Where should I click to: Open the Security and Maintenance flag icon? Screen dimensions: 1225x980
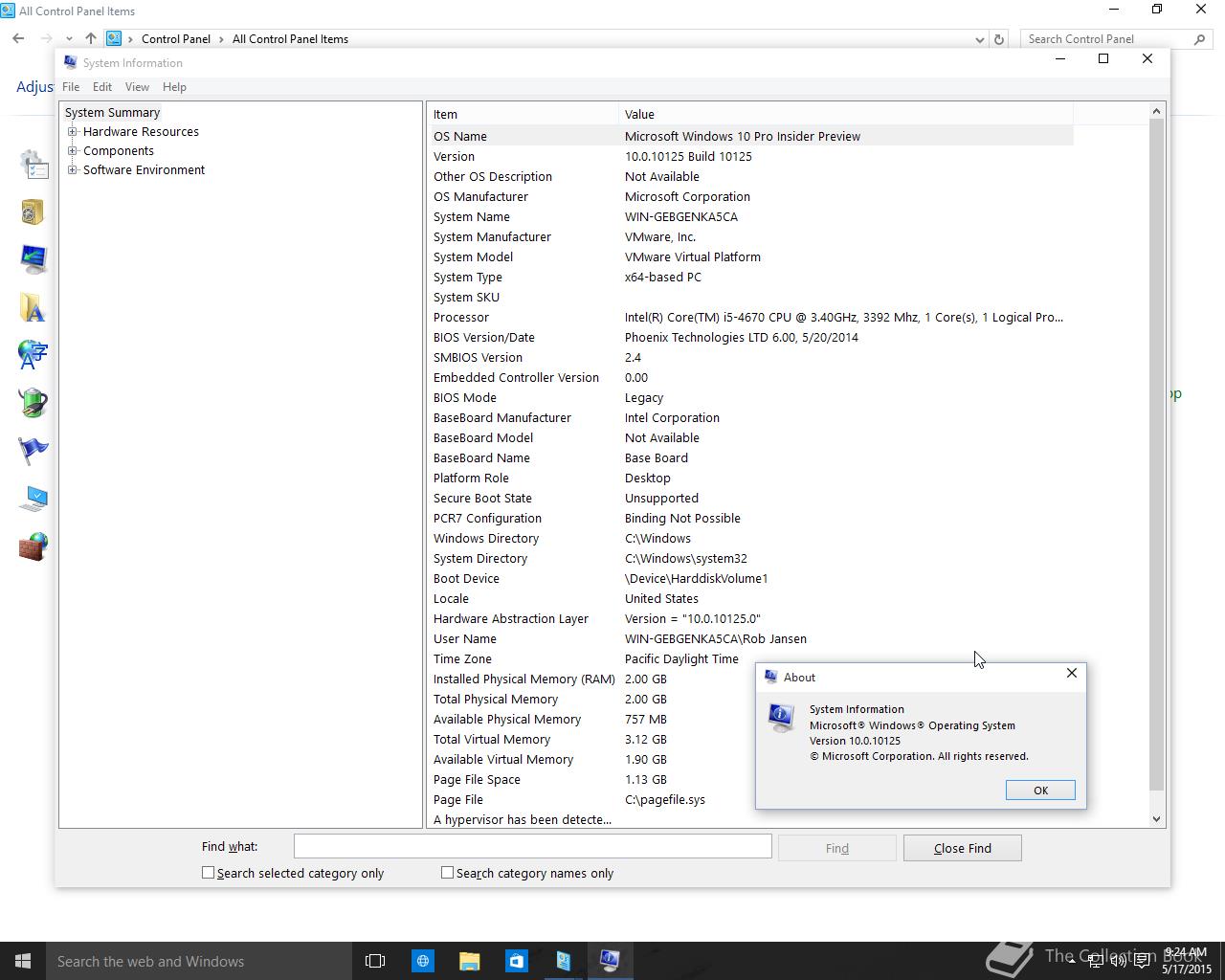coord(33,451)
